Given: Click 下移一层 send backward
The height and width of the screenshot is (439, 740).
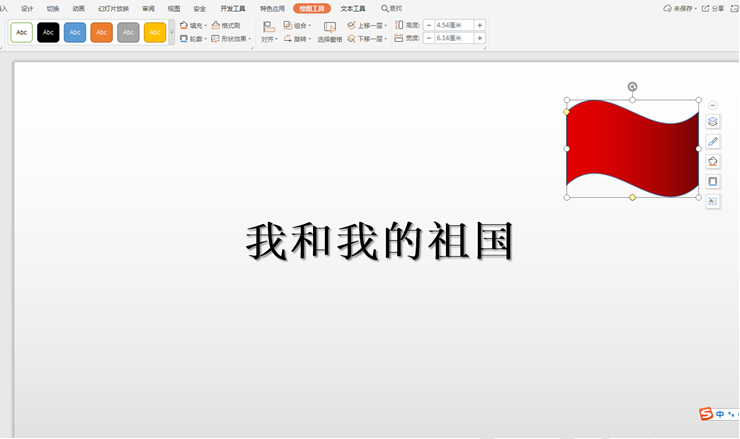Looking at the screenshot, I should [x=364, y=39].
